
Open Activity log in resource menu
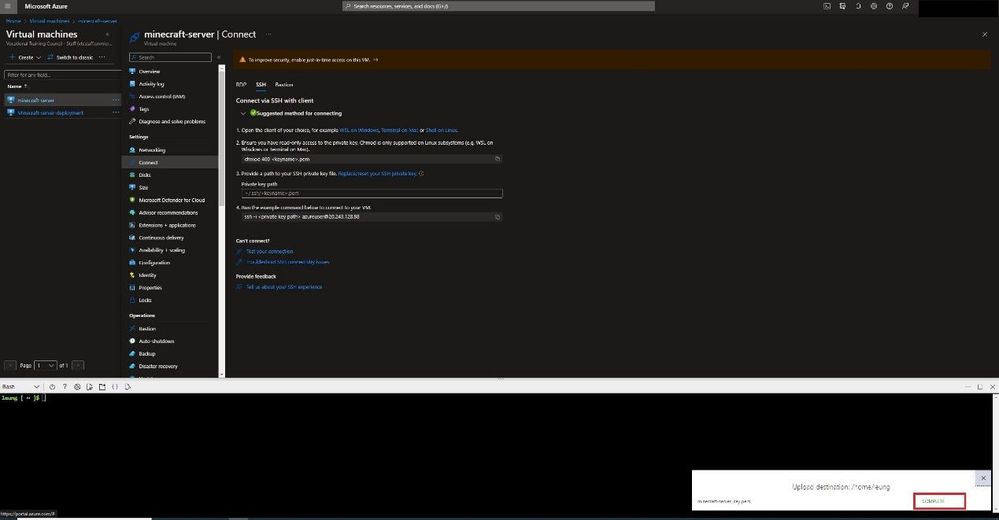click(152, 84)
